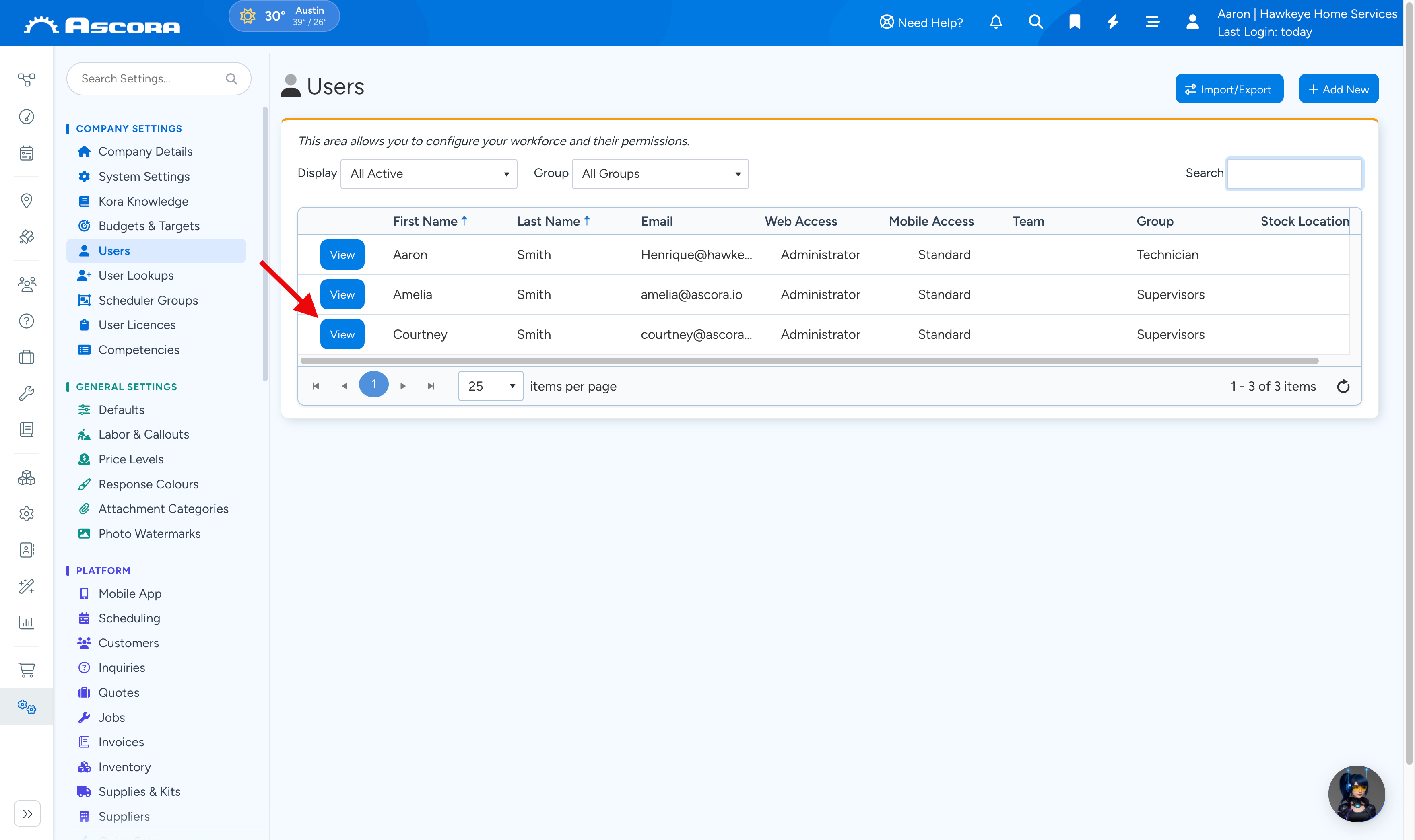Open the shopping cart icon in sidebar

tap(27, 669)
